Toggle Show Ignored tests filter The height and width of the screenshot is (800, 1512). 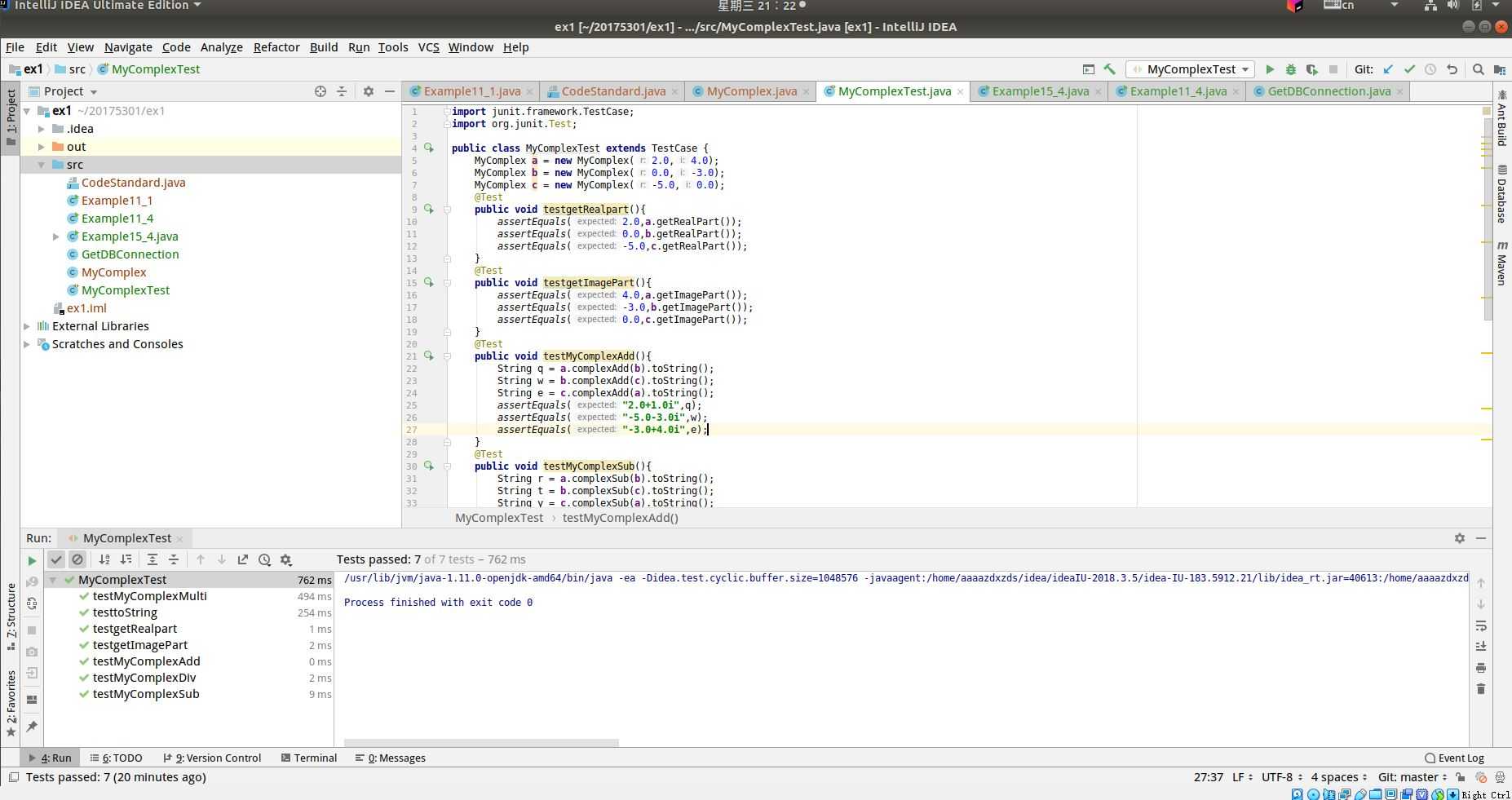pyautogui.click(x=77, y=559)
